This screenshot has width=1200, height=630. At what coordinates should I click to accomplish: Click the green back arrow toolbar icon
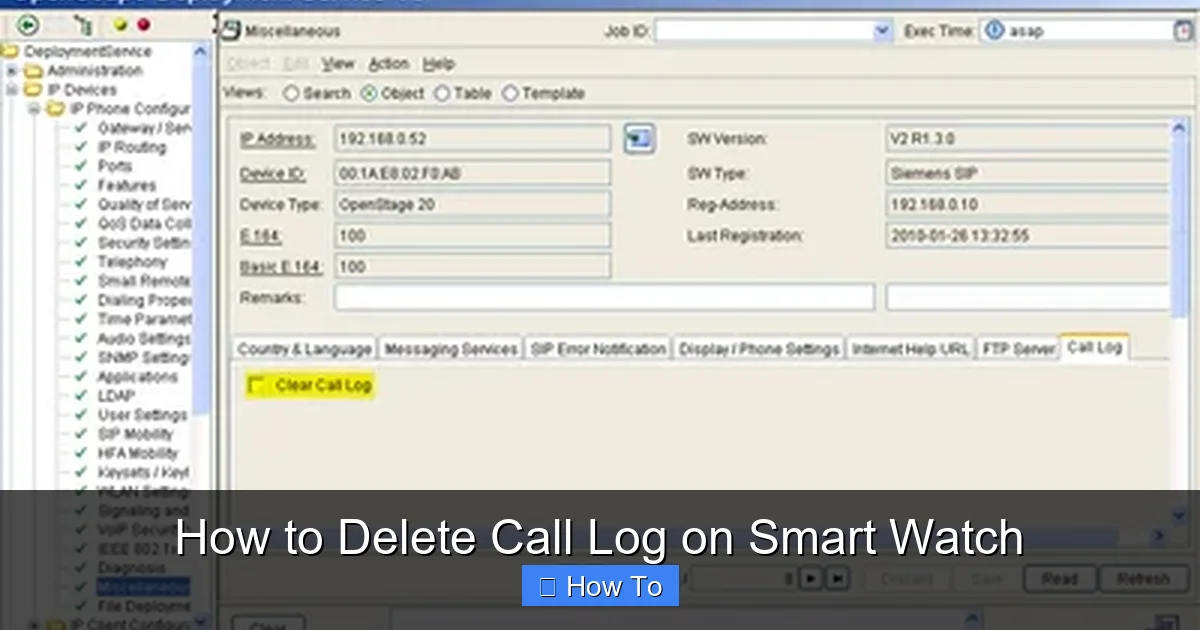point(27,26)
